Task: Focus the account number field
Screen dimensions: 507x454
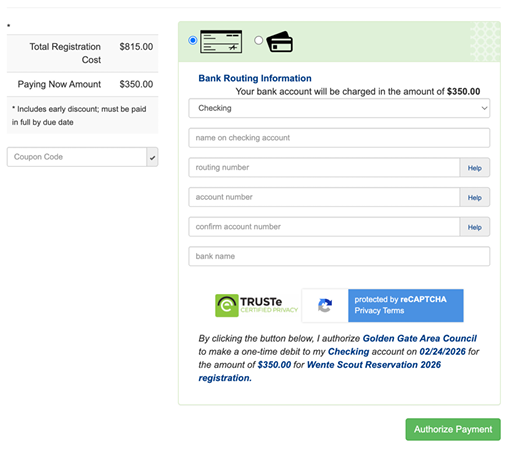Action: tap(324, 197)
